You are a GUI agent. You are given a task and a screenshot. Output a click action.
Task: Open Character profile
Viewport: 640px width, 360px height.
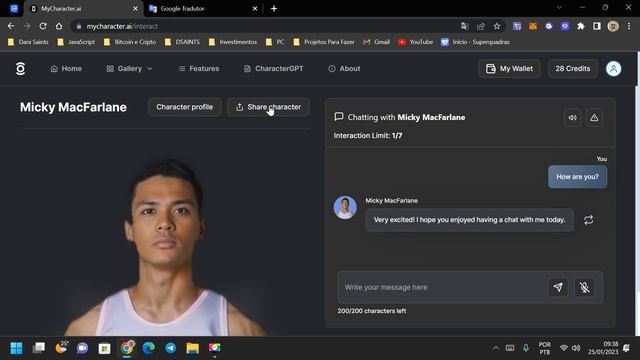click(184, 107)
